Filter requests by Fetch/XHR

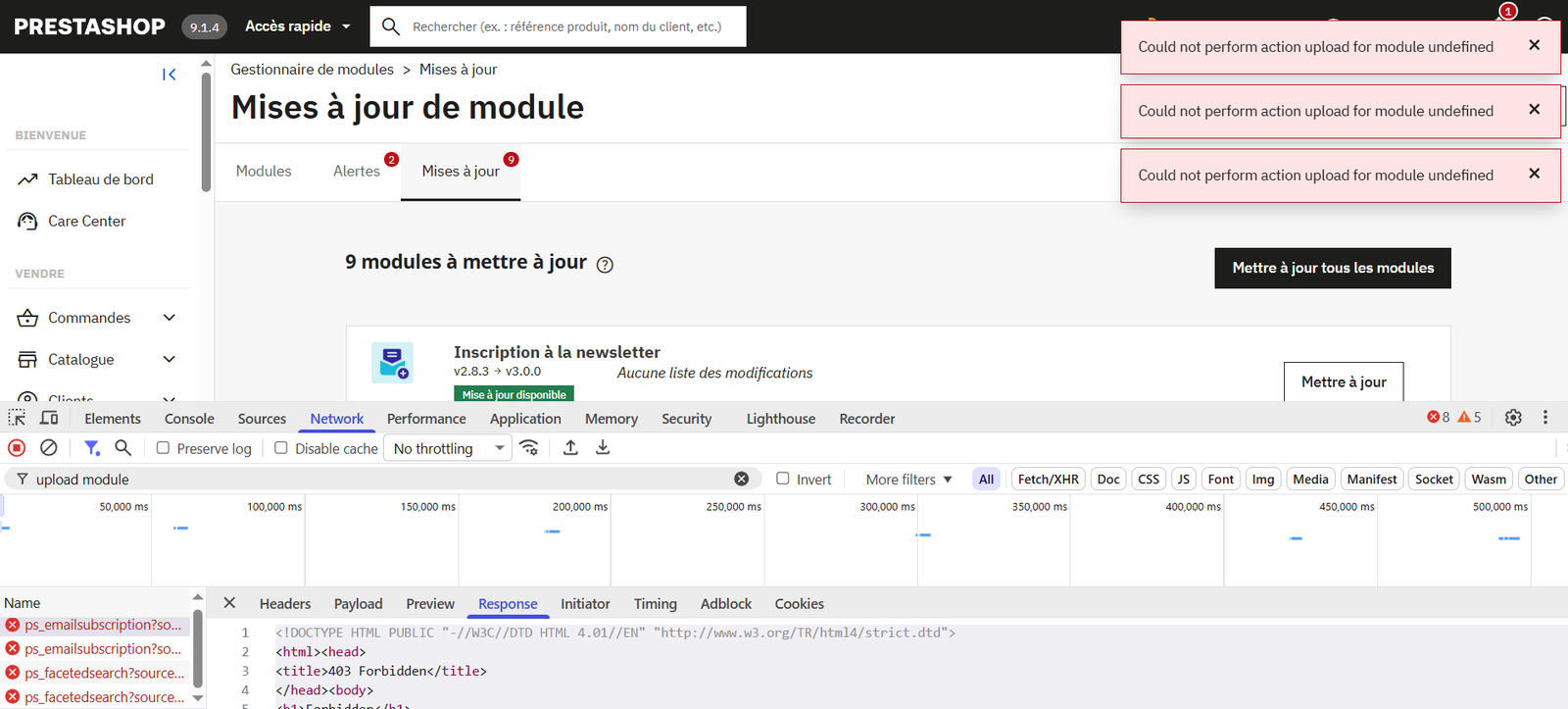(x=1048, y=480)
